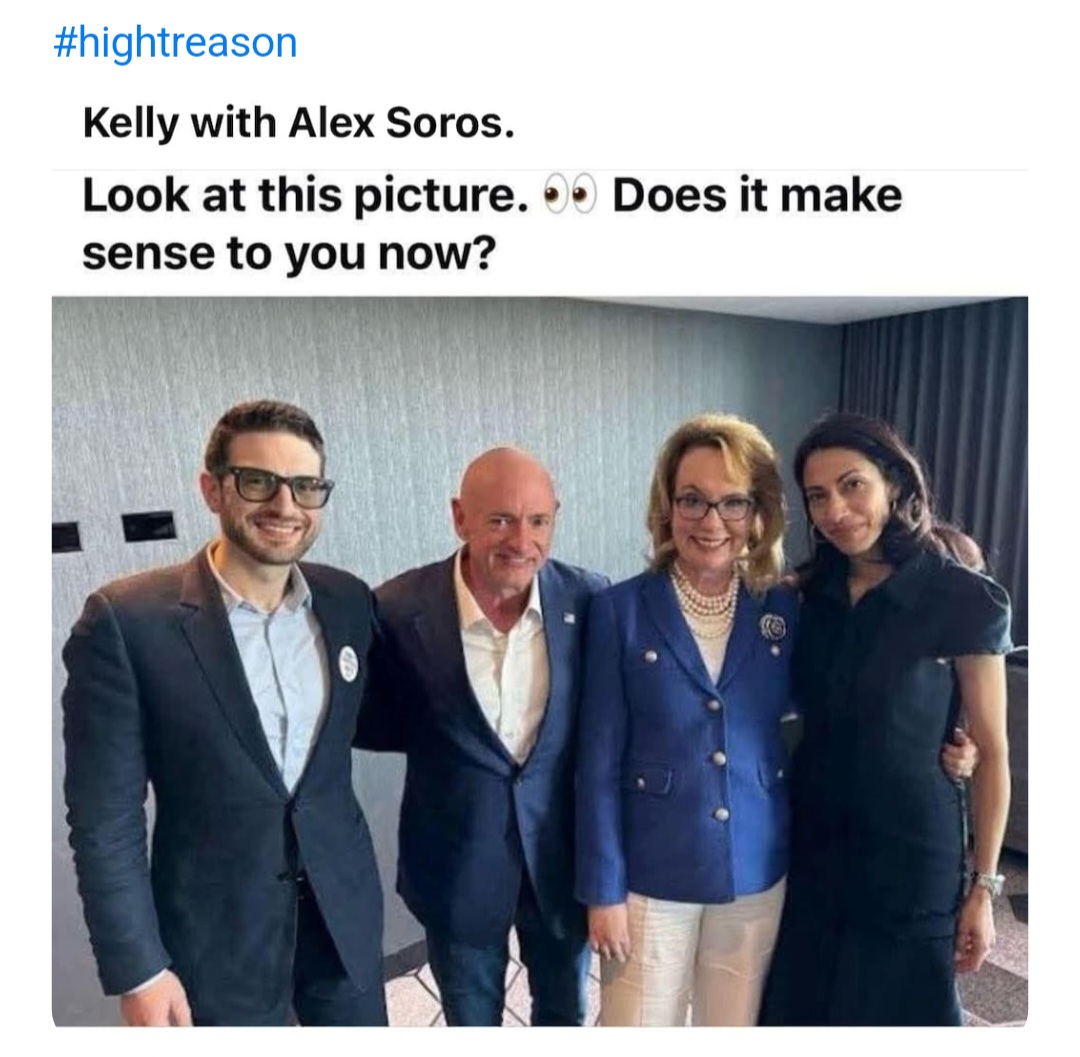
Task: Click the flower brooch on the blue jacket
Action: (x=772, y=627)
